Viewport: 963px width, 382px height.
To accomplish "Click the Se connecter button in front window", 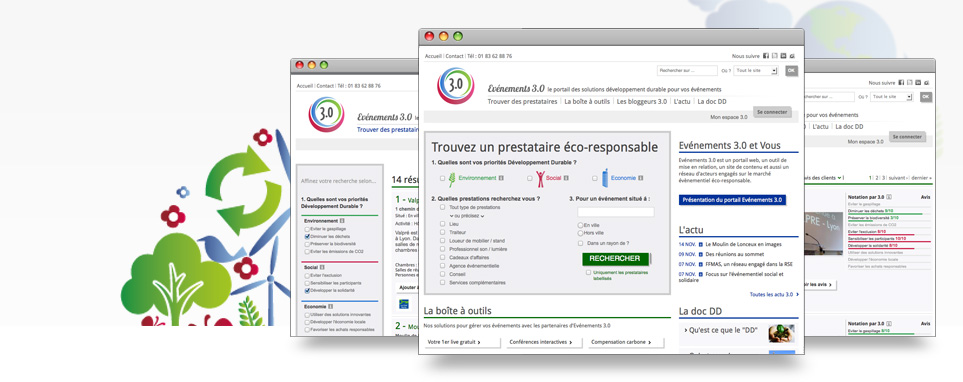I will pyautogui.click(x=772, y=112).
